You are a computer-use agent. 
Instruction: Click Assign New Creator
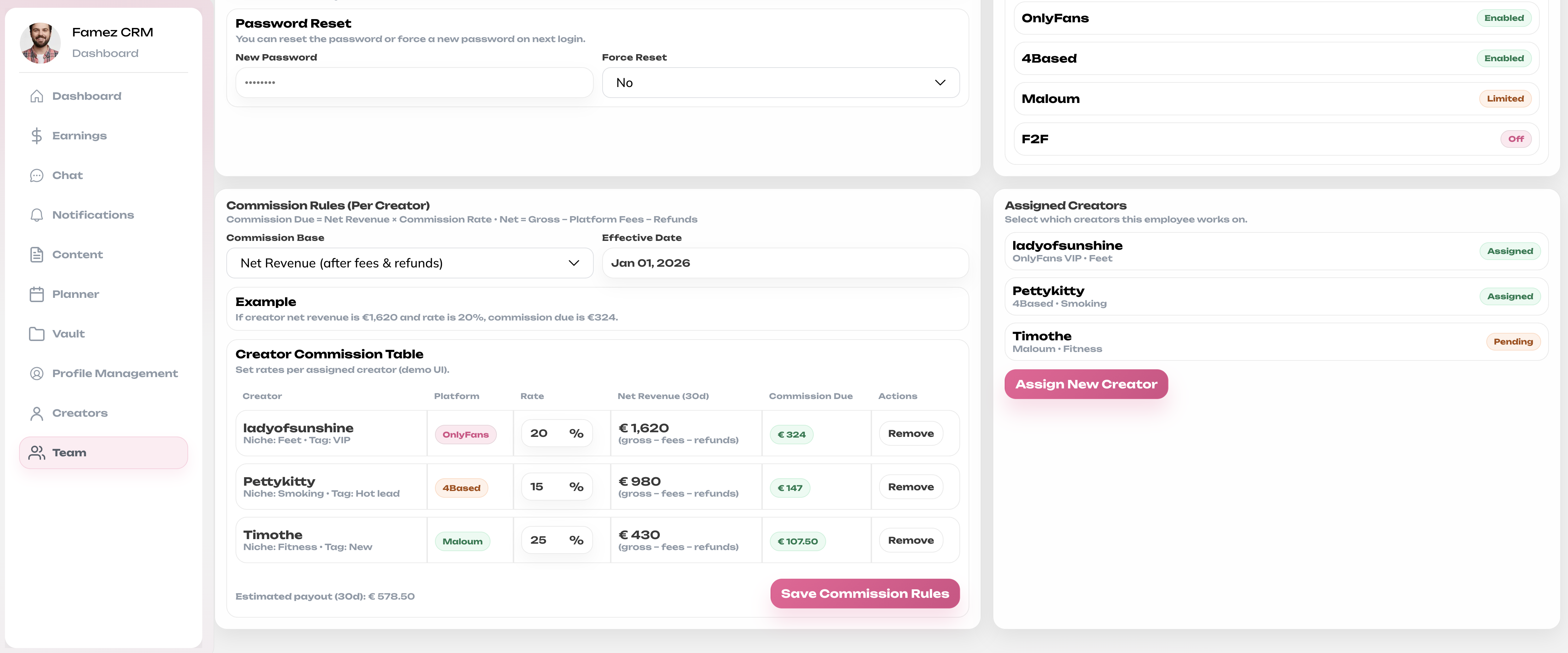tap(1086, 384)
